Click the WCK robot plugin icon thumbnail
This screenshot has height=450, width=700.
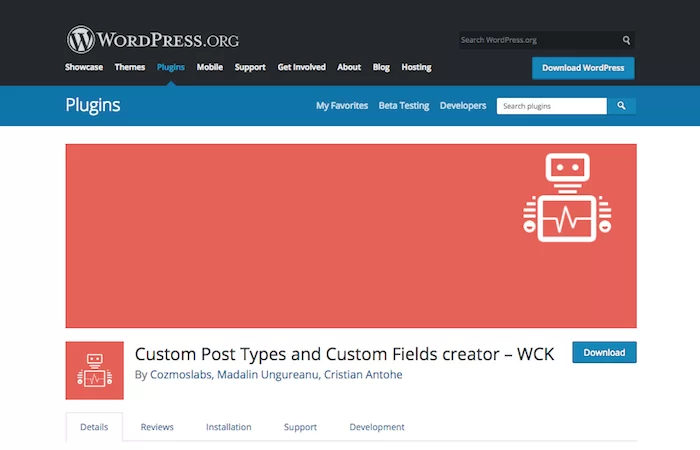click(x=95, y=371)
